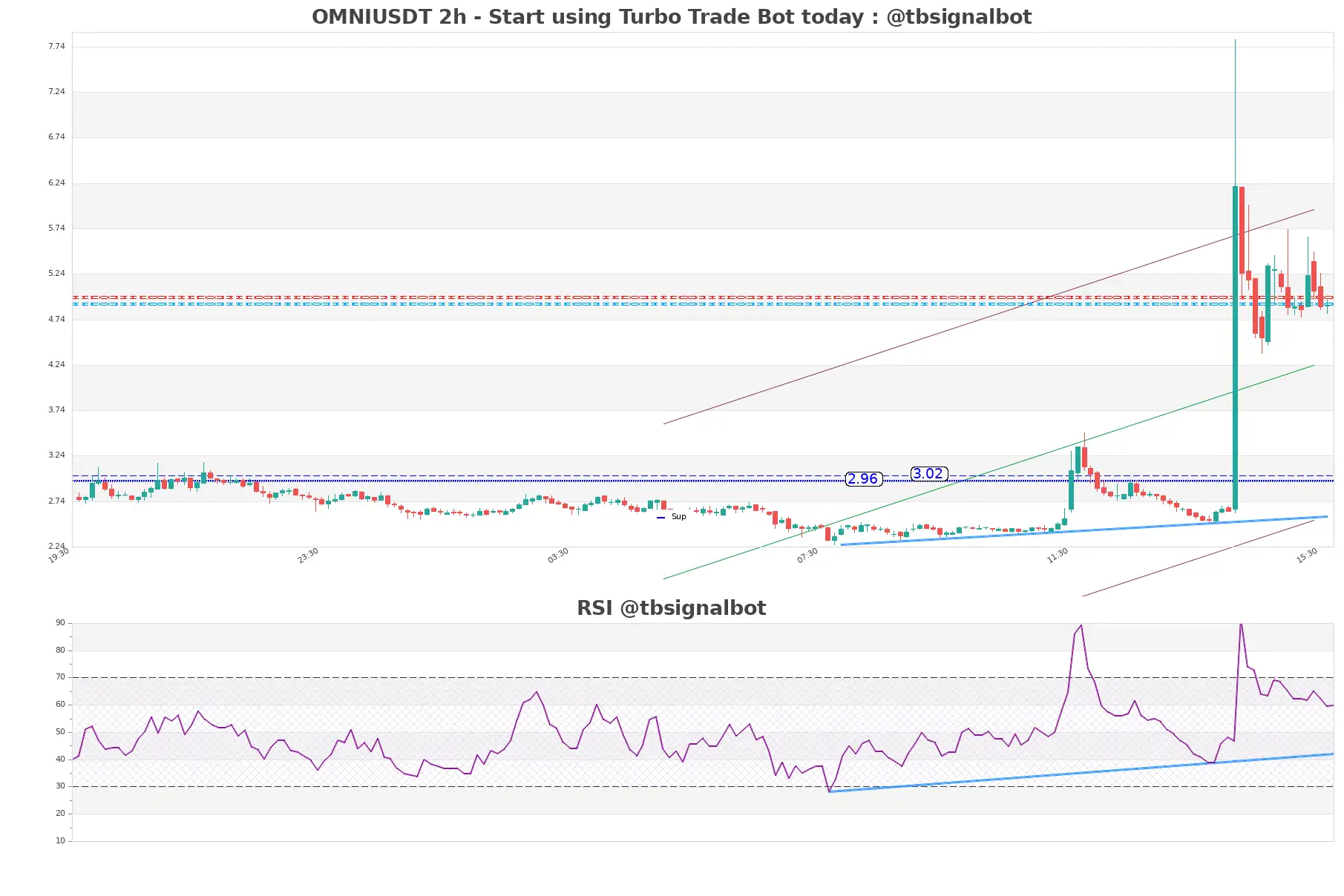
Task: Click the 3.24 price axis label
Action: [x=56, y=455]
